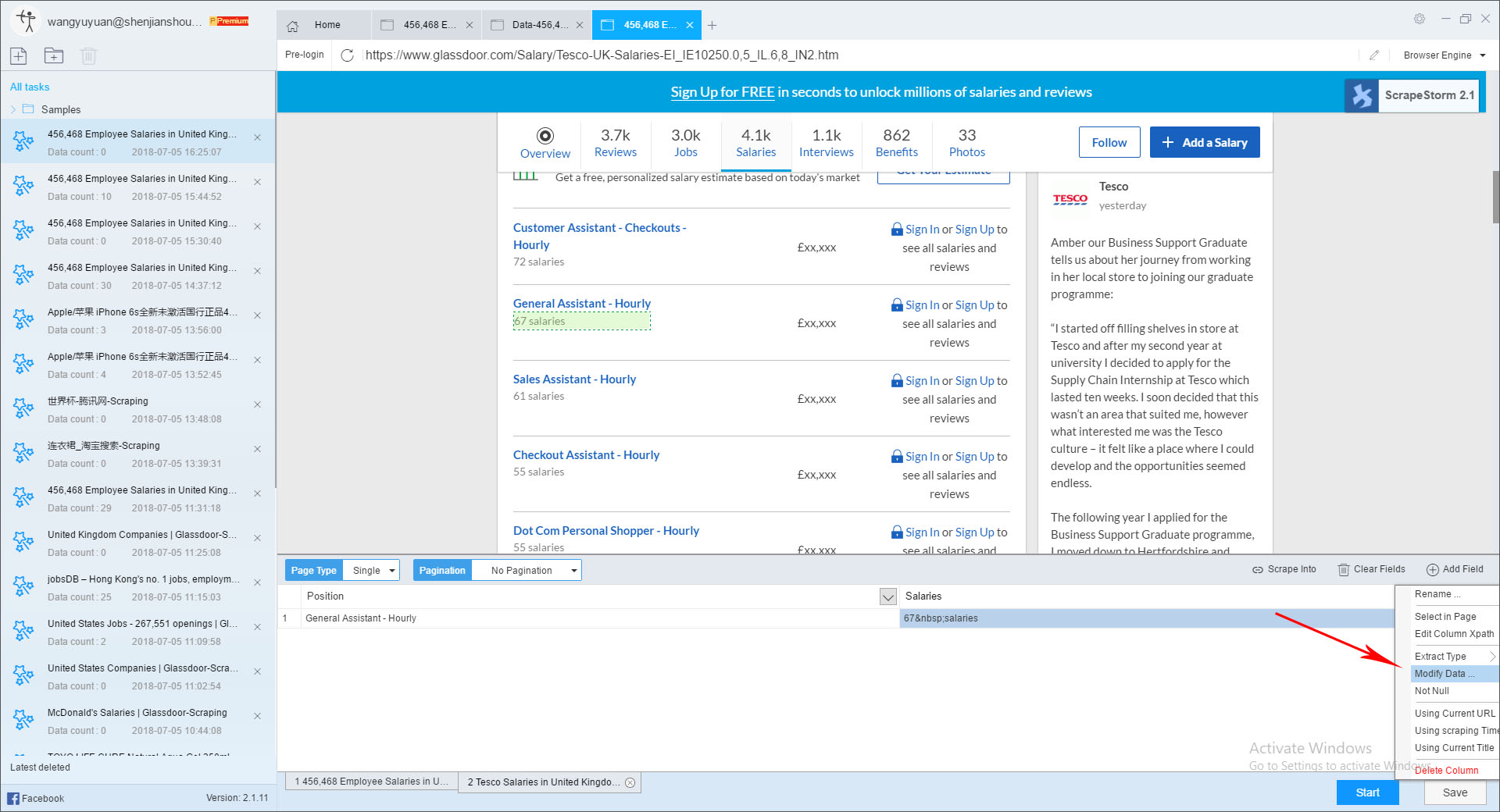Click the Follow button
The image size is (1500, 812).
tap(1109, 142)
